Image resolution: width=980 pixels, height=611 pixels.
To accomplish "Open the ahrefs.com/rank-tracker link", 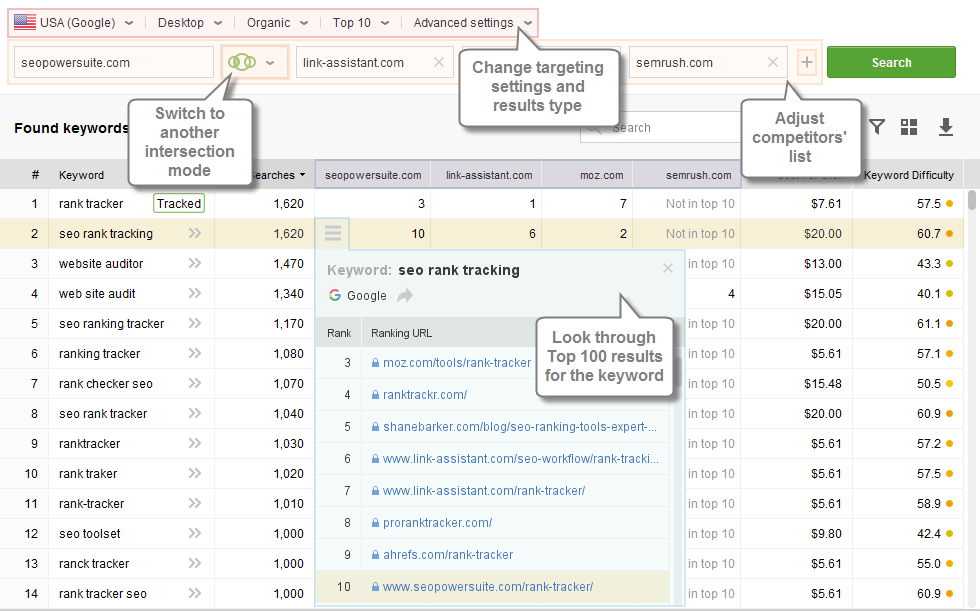I will coord(448,554).
